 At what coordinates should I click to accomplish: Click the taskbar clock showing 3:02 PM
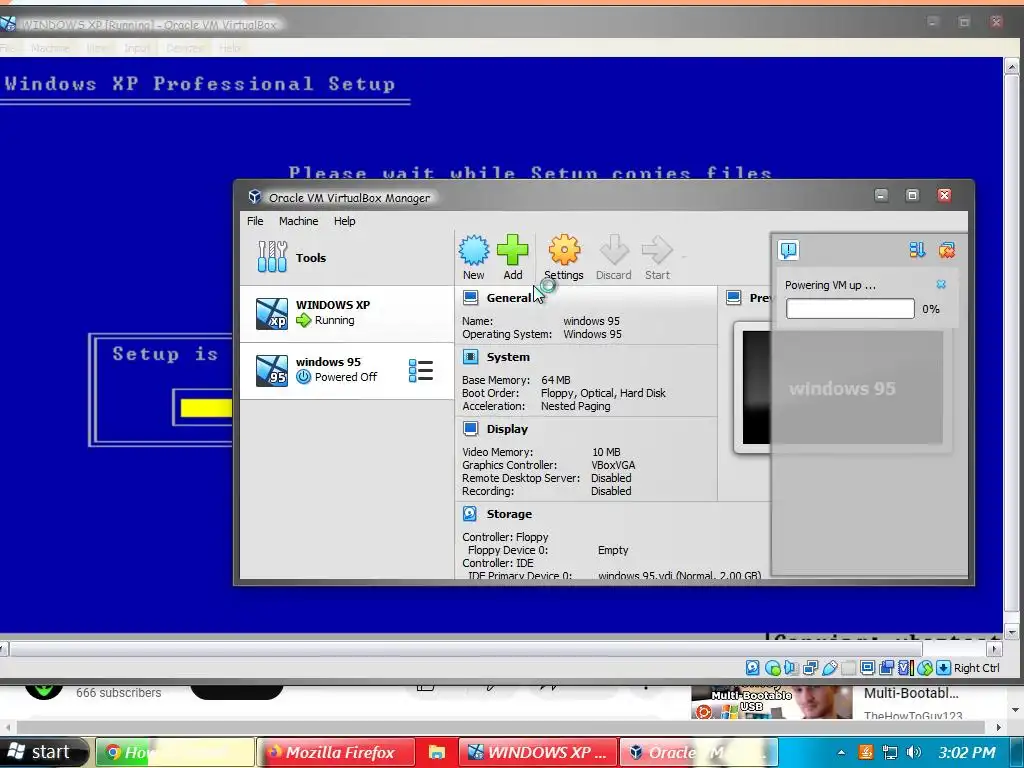(x=967, y=752)
